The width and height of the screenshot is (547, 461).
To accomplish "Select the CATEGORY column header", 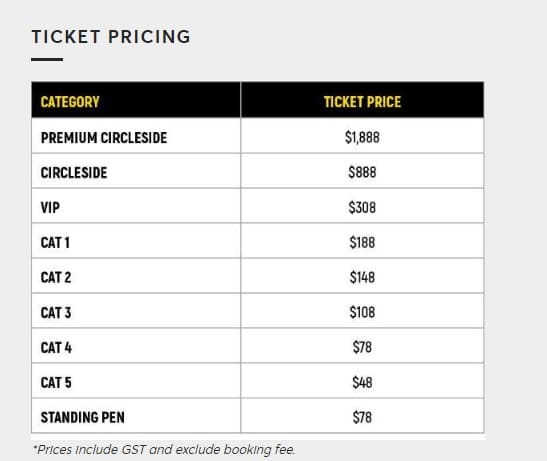I will (70, 102).
